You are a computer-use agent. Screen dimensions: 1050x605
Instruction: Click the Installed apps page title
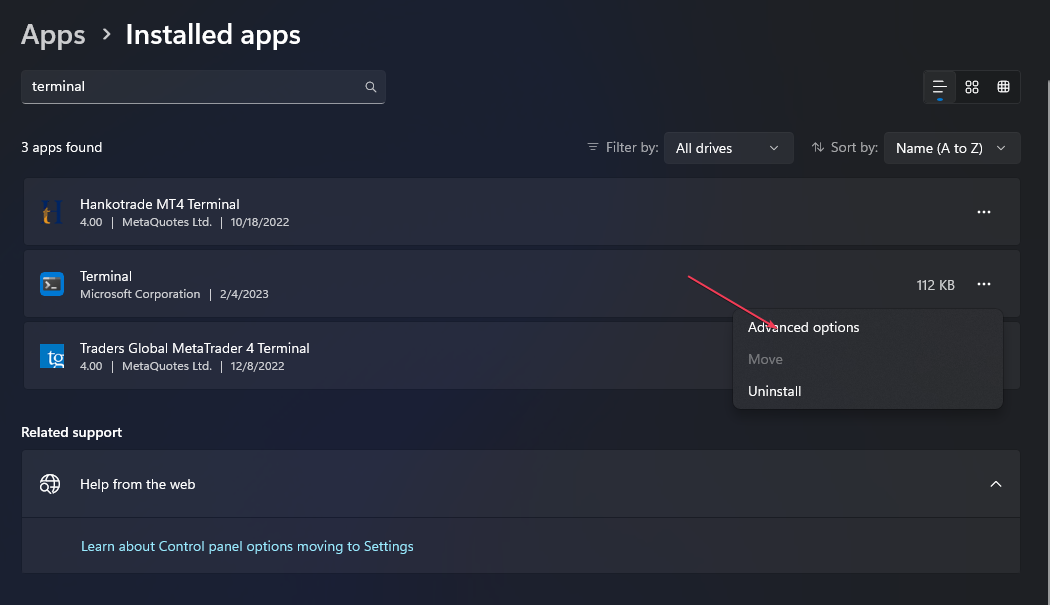pos(213,35)
